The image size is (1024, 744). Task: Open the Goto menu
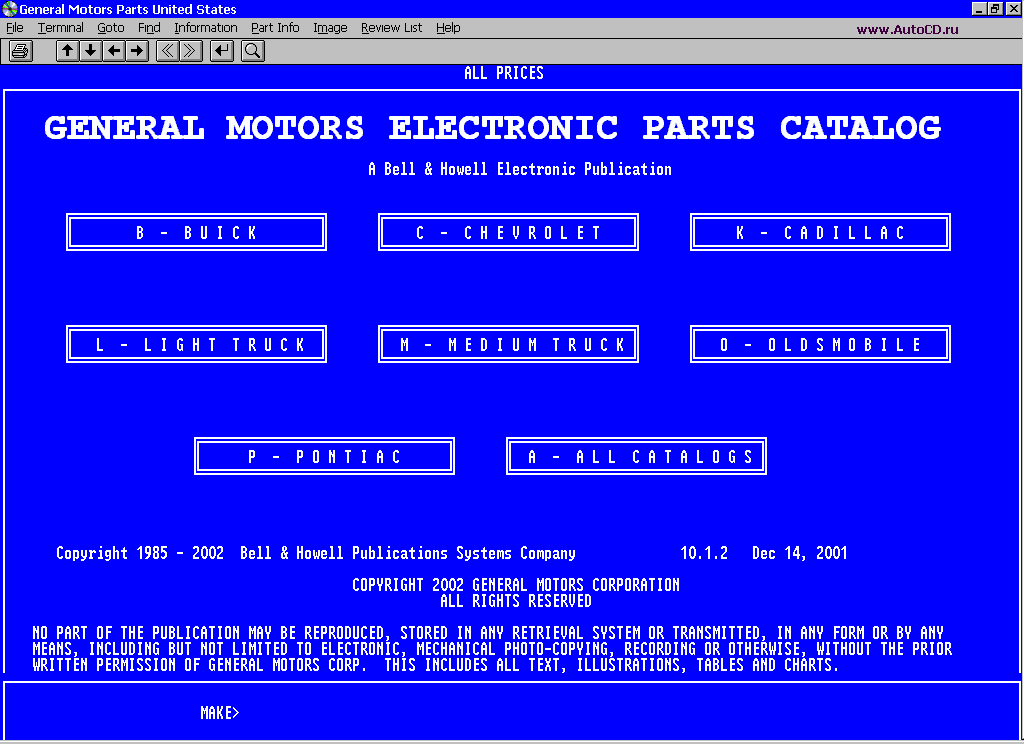coord(111,28)
